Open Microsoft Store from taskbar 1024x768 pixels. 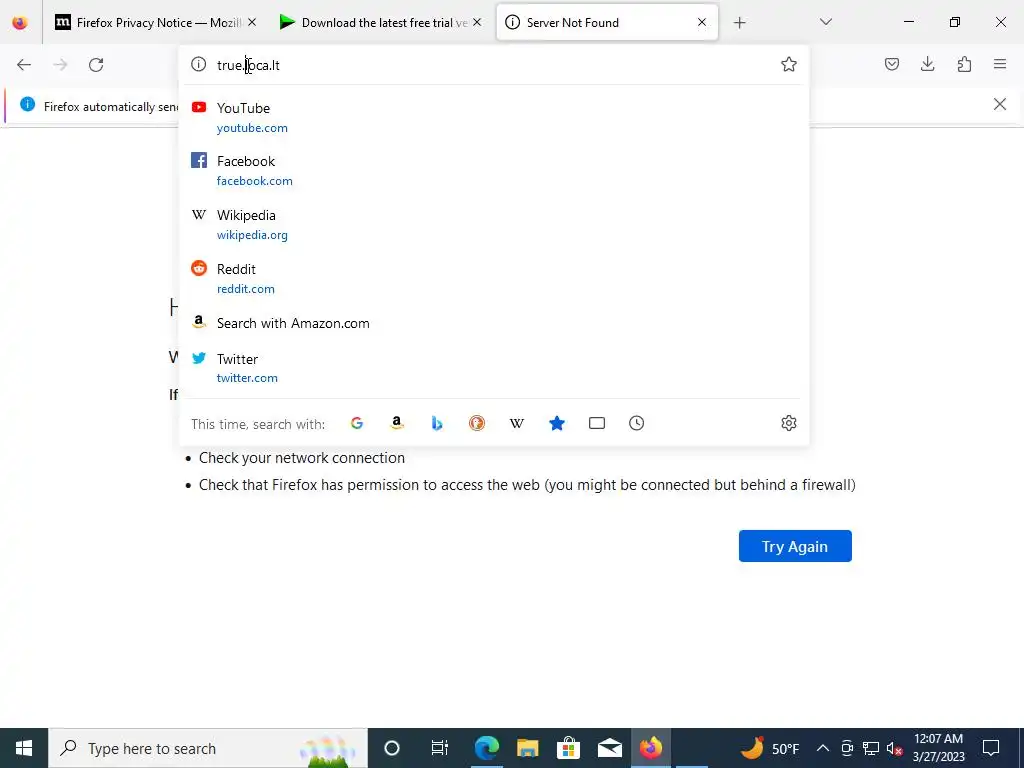pos(569,748)
